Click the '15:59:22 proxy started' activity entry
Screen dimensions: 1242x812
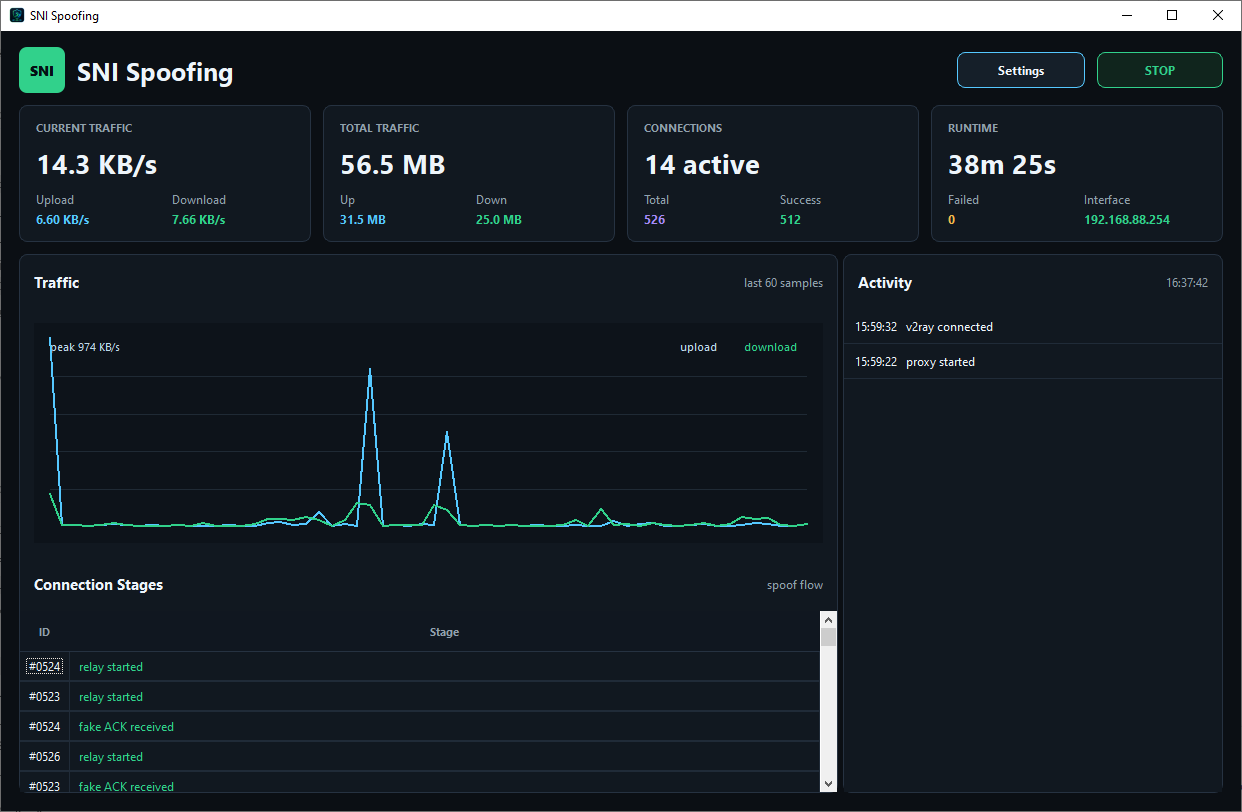1033,362
